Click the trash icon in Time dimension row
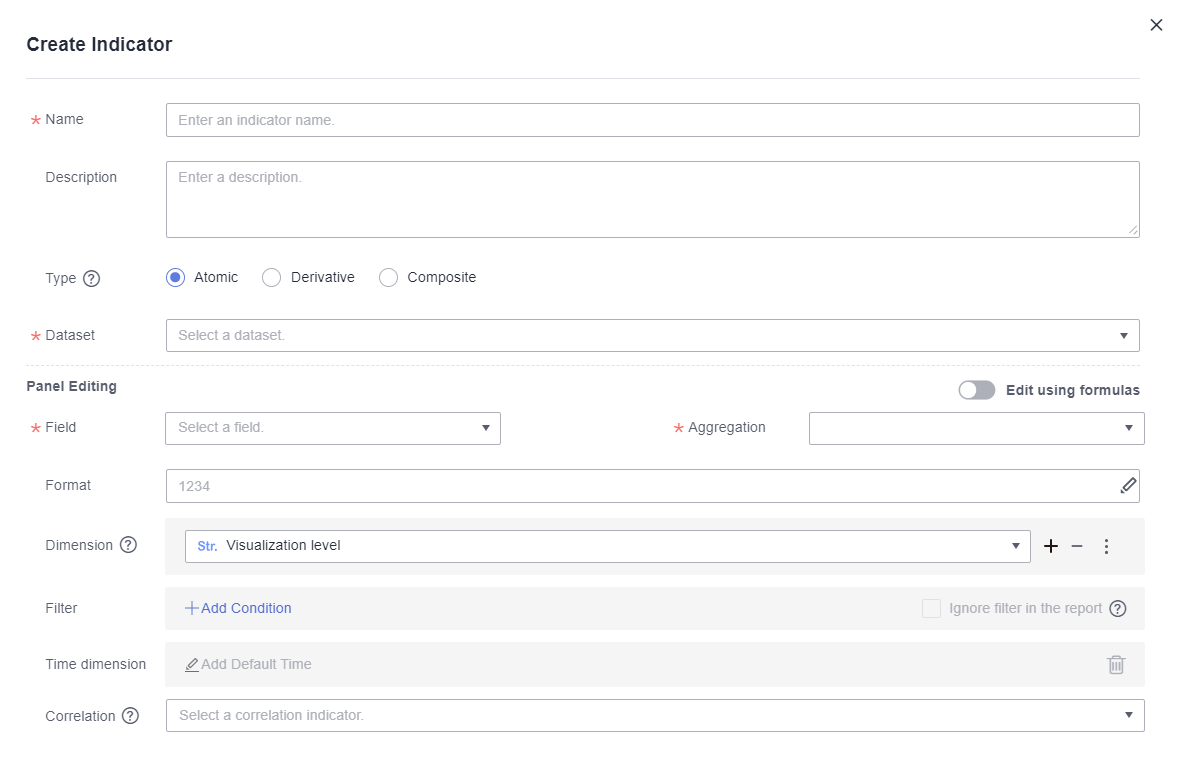 point(1116,664)
